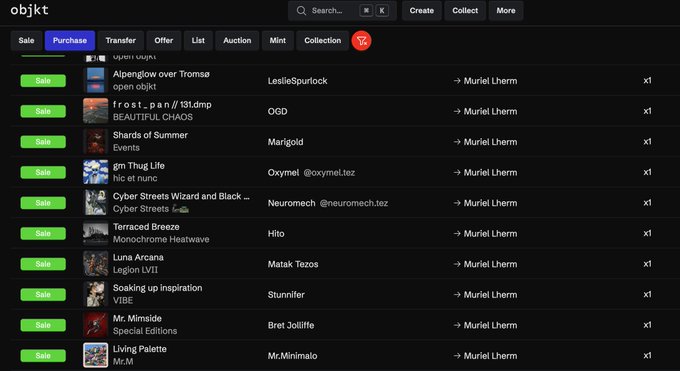Open gm Thug Life title

click(139, 166)
